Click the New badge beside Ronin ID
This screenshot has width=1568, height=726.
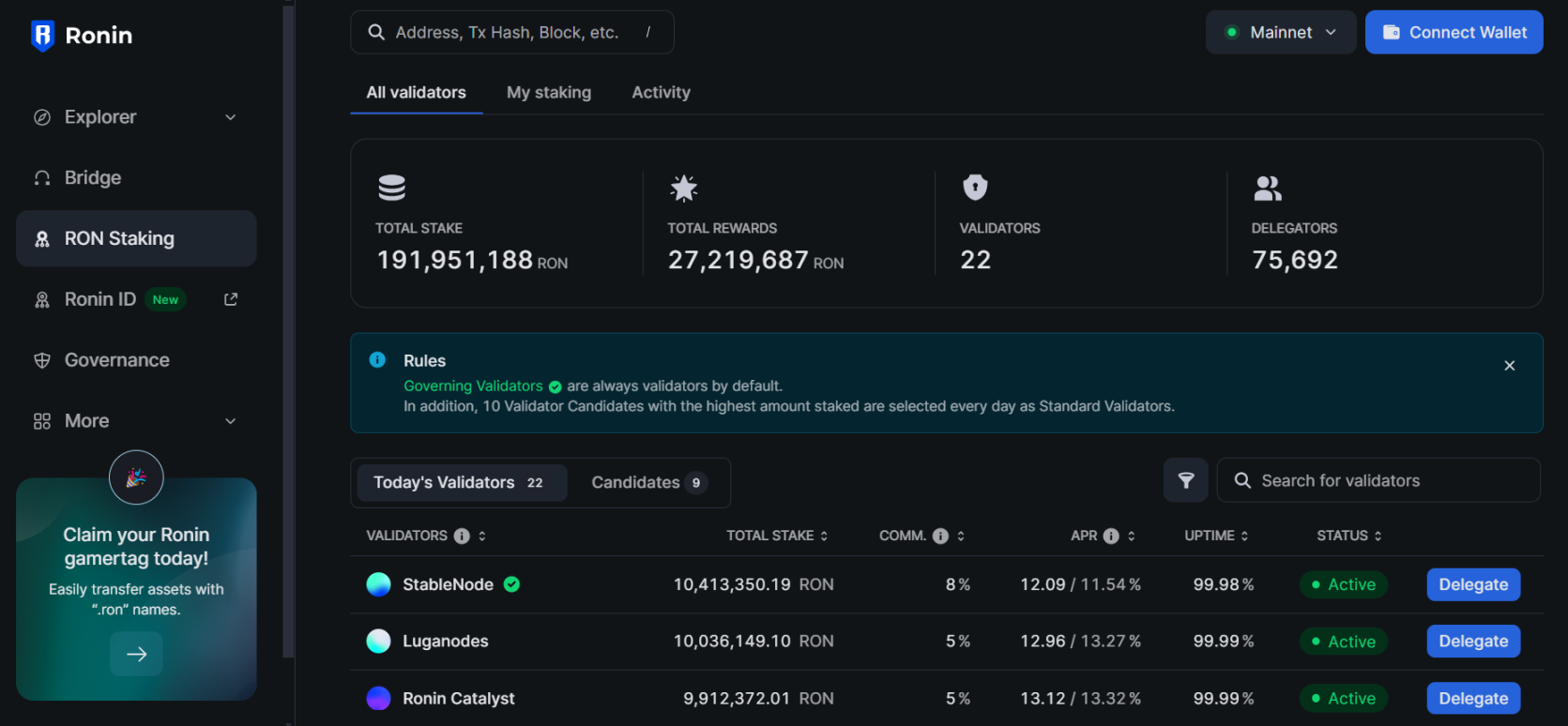pos(166,299)
